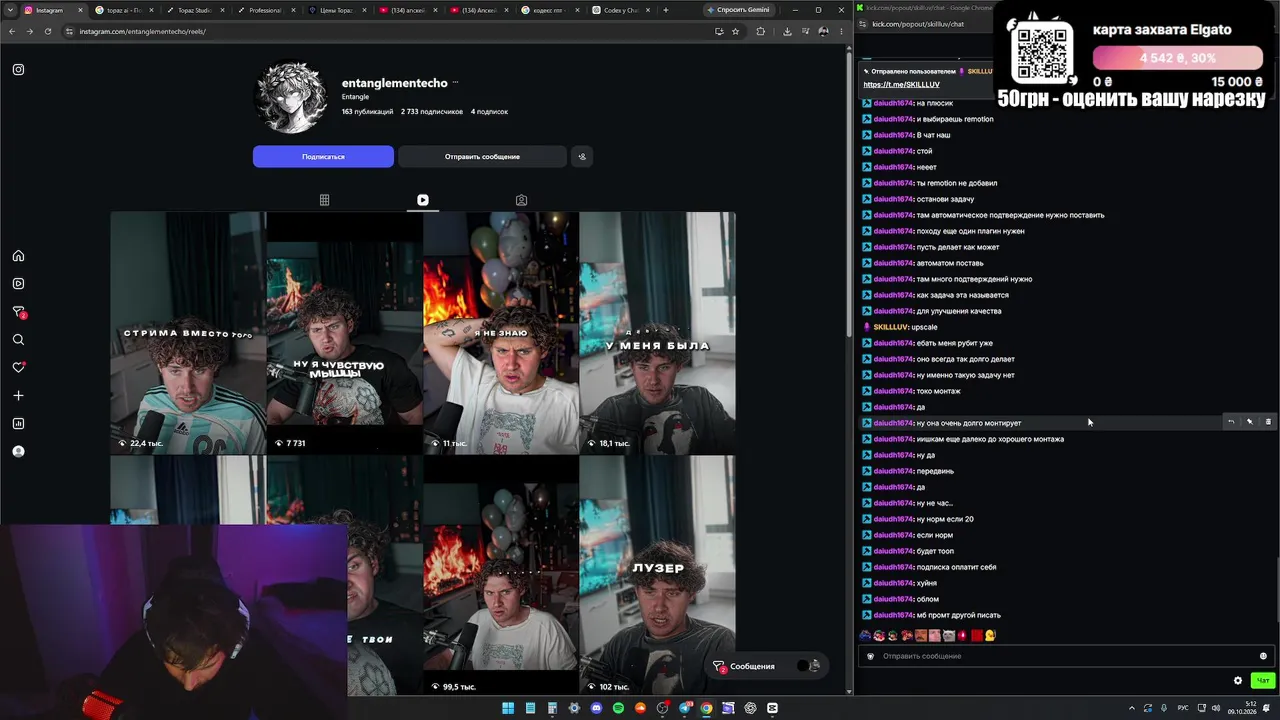Click 2 733 подписчиков followers count
1280x720 pixels.
[x=432, y=112]
